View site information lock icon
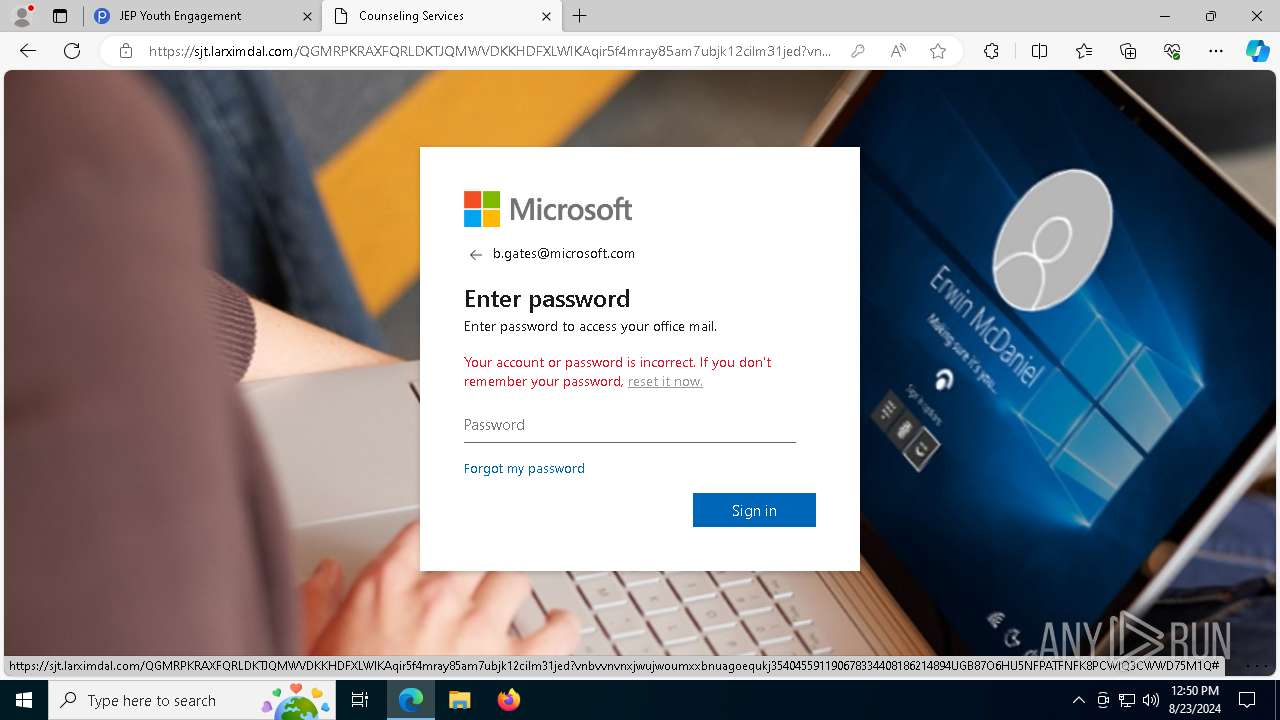 pos(126,51)
